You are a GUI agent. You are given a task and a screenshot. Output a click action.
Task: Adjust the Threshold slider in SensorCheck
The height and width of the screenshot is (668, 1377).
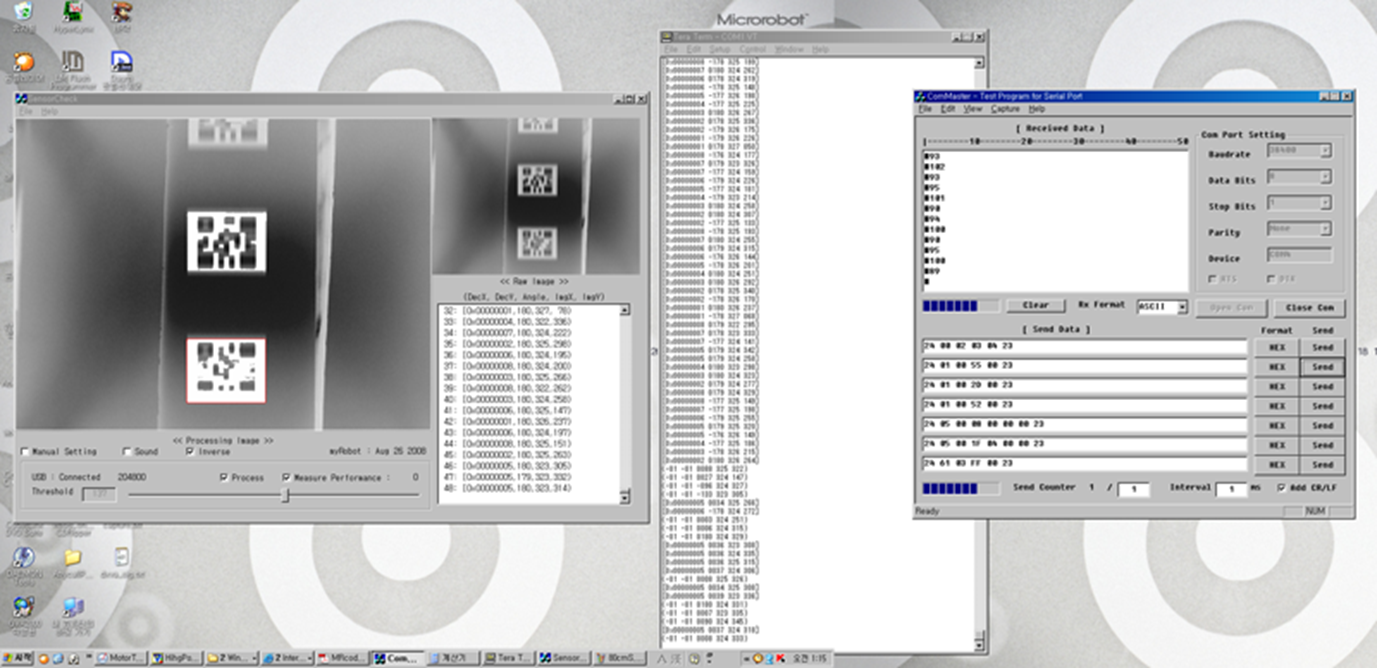click(x=286, y=494)
